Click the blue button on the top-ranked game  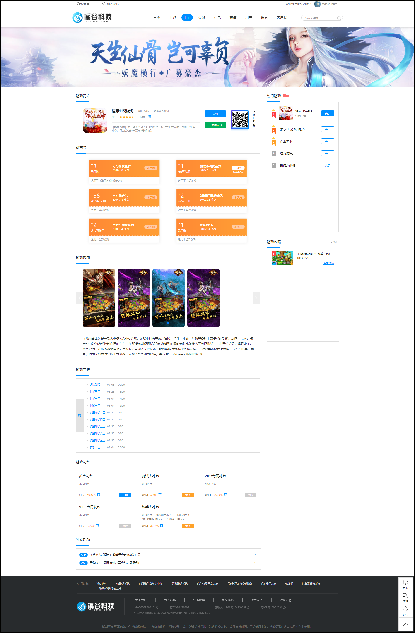[327, 113]
